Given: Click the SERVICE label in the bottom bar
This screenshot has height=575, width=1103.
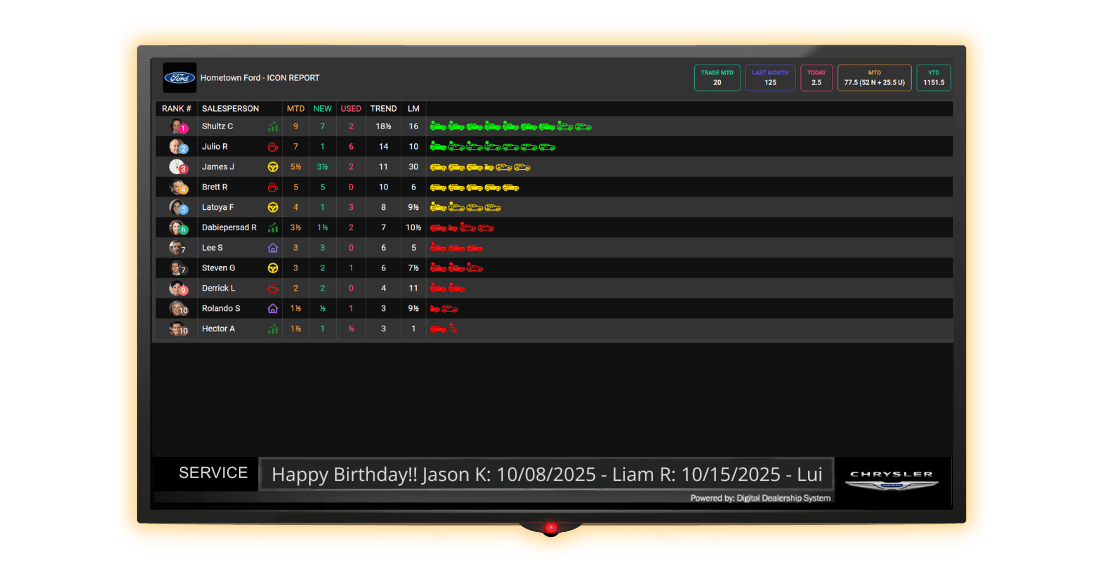Looking at the screenshot, I should pyautogui.click(x=213, y=473).
